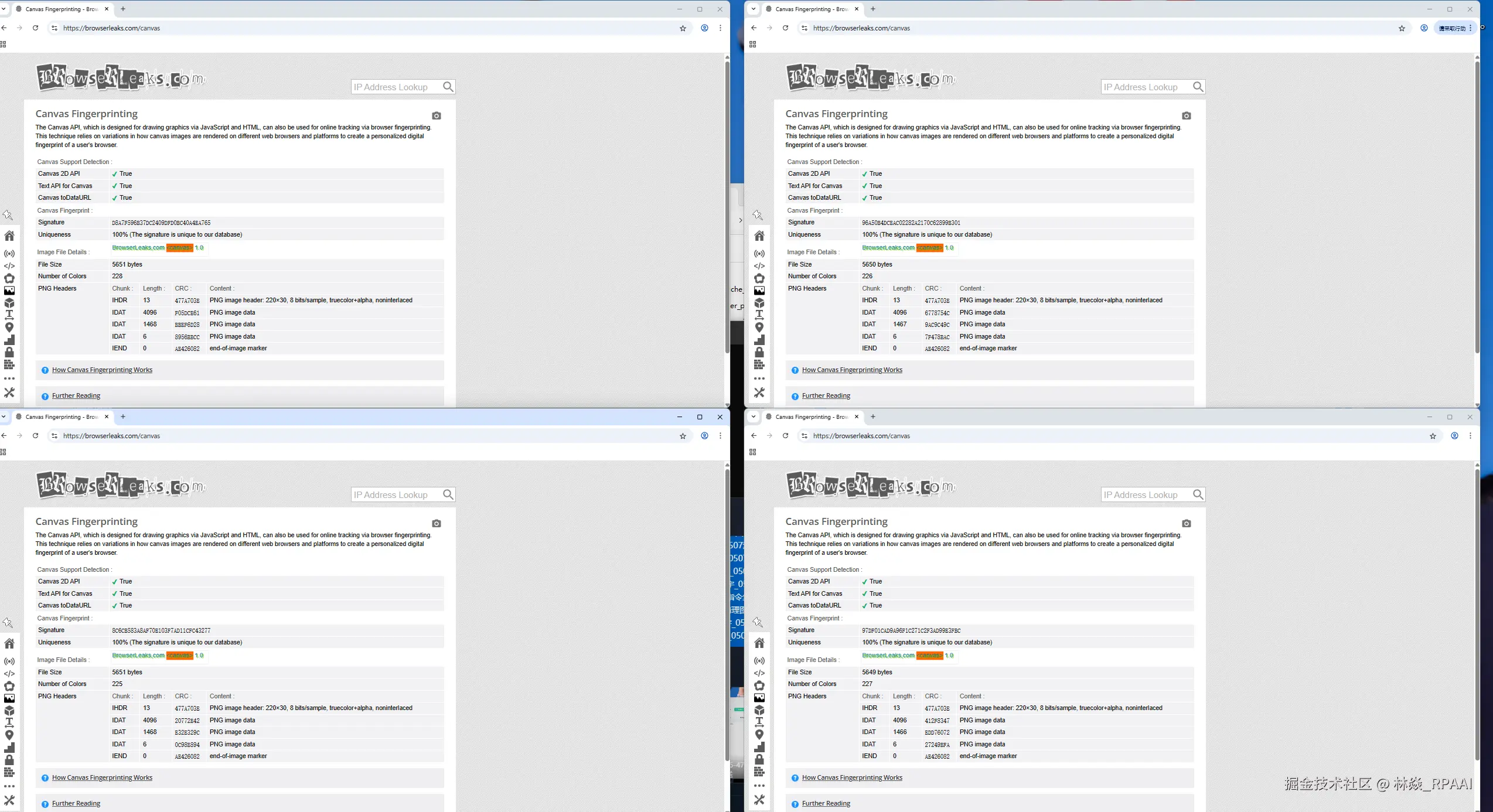The width and height of the screenshot is (1493, 812).
Task: Open Geolocation pin icon in top-right window sidebar
Action: [x=759, y=327]
